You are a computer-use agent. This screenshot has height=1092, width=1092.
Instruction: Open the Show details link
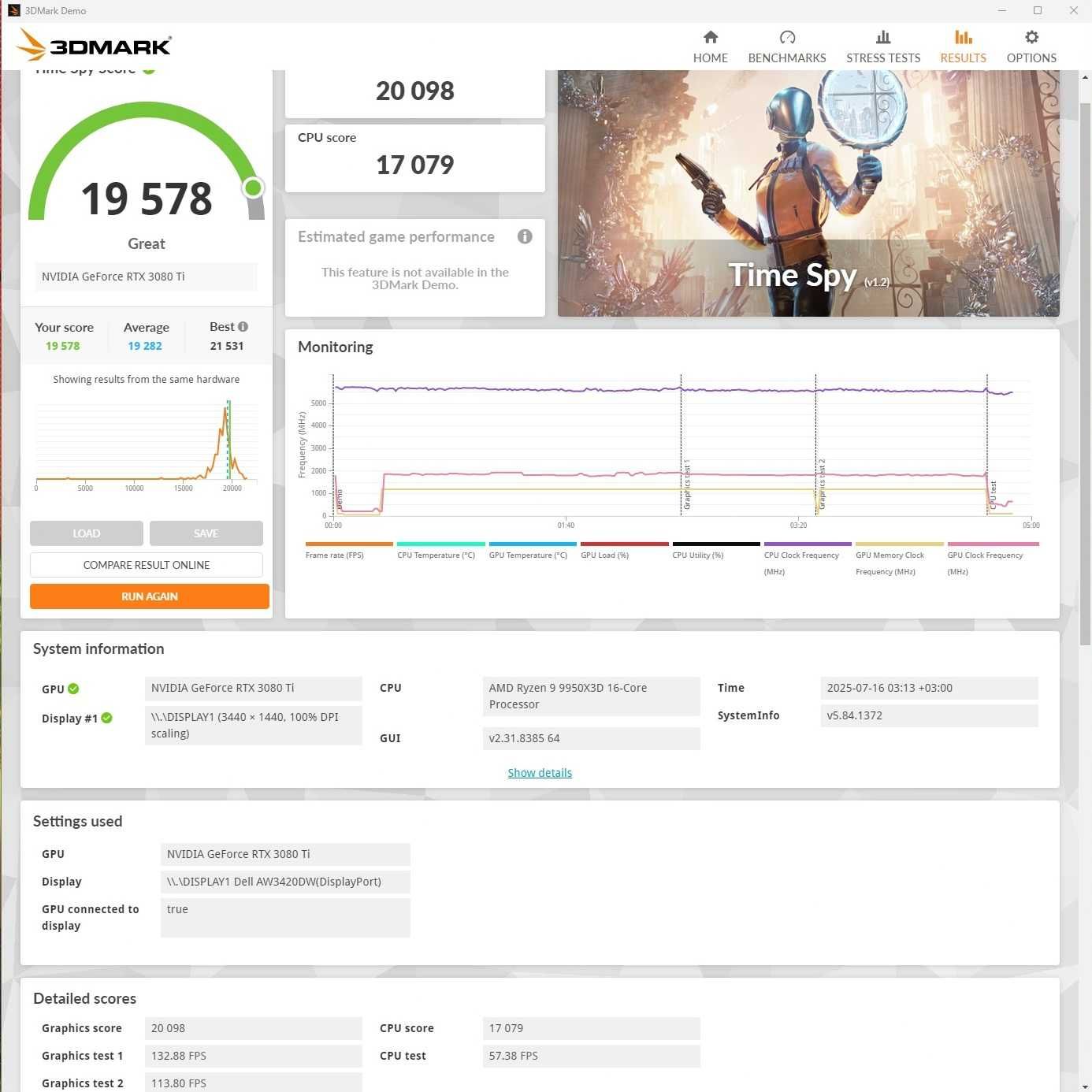pyautogui.click(x=540, y=773)
